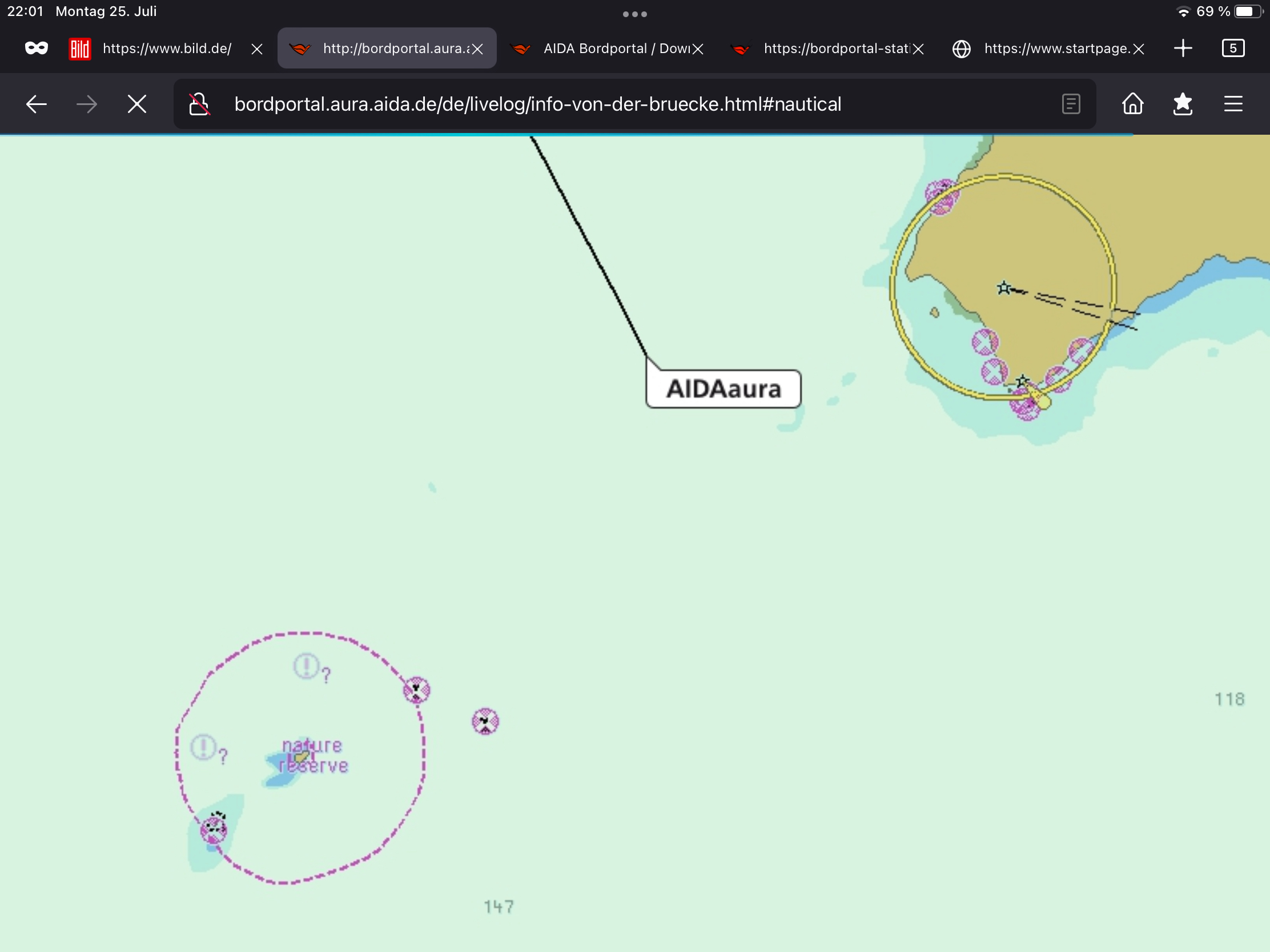Stop loading the page

pos(136,104)
